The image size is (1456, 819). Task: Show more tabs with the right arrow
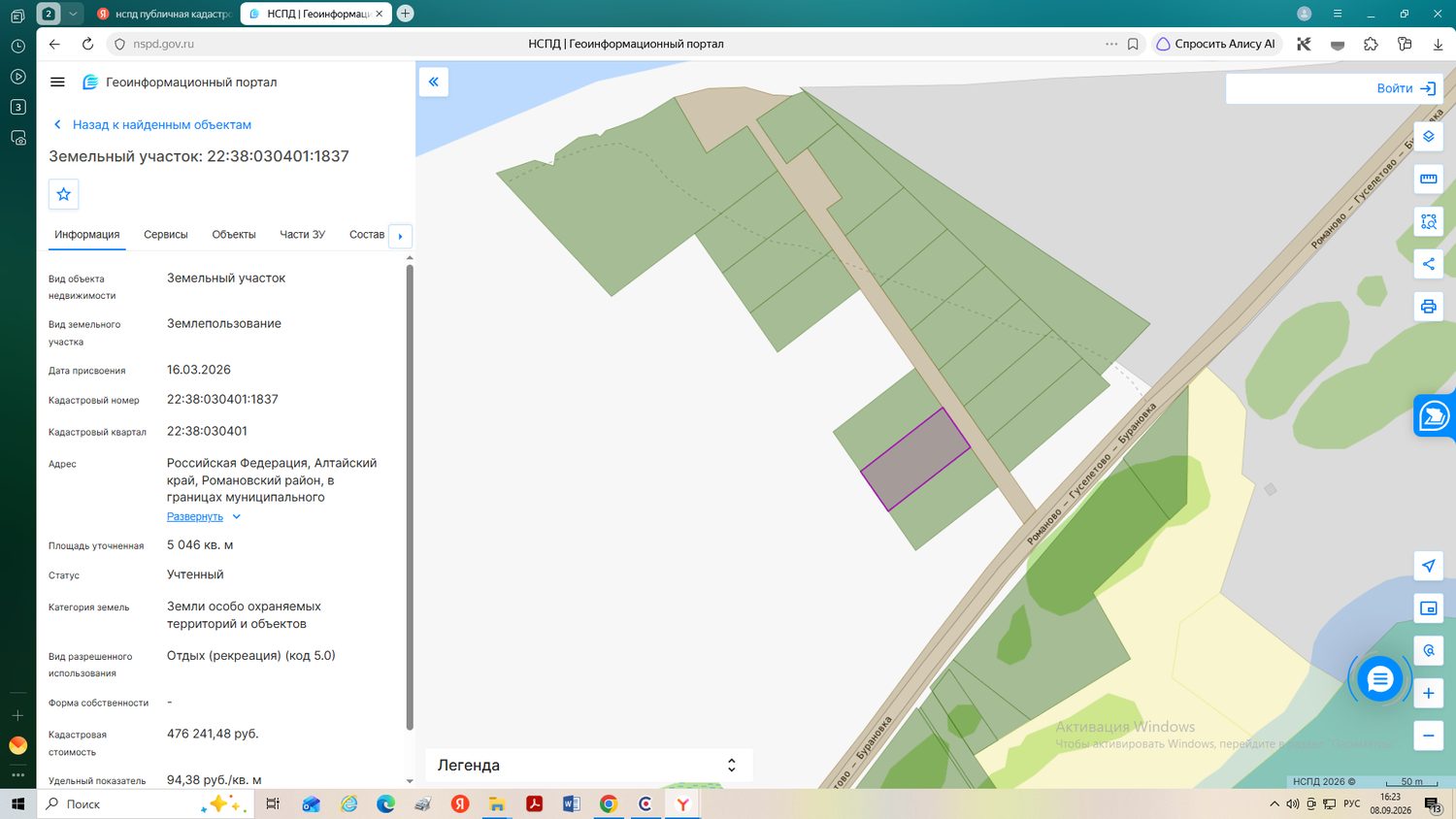[x=400, y=236]
